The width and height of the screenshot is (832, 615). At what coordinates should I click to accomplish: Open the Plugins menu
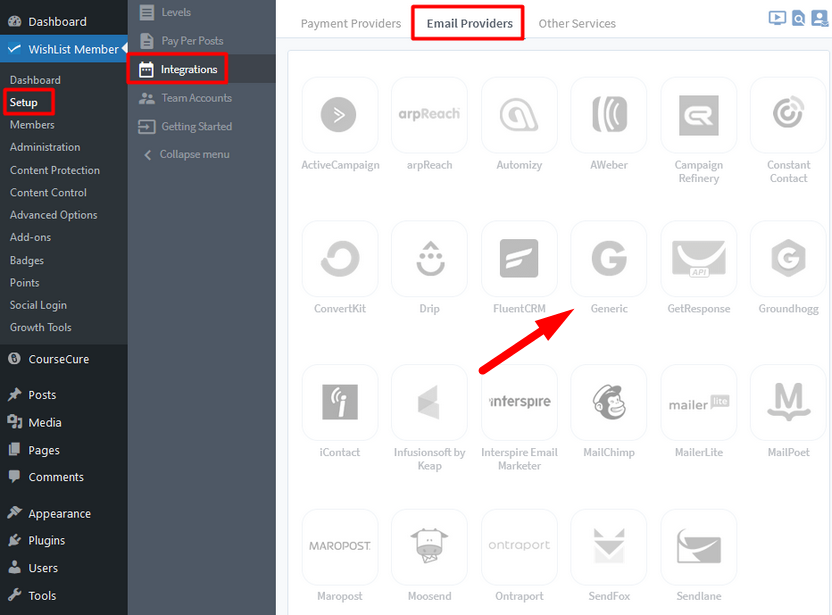tap(64, 540)
